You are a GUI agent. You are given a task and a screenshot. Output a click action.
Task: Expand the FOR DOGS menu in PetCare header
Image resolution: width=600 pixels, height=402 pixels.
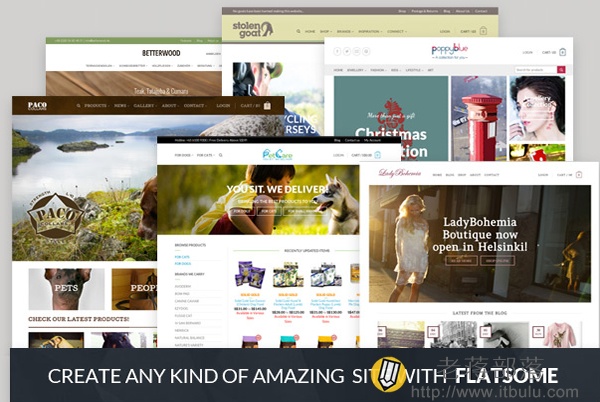pyautogui.click(x=184, y=155)
